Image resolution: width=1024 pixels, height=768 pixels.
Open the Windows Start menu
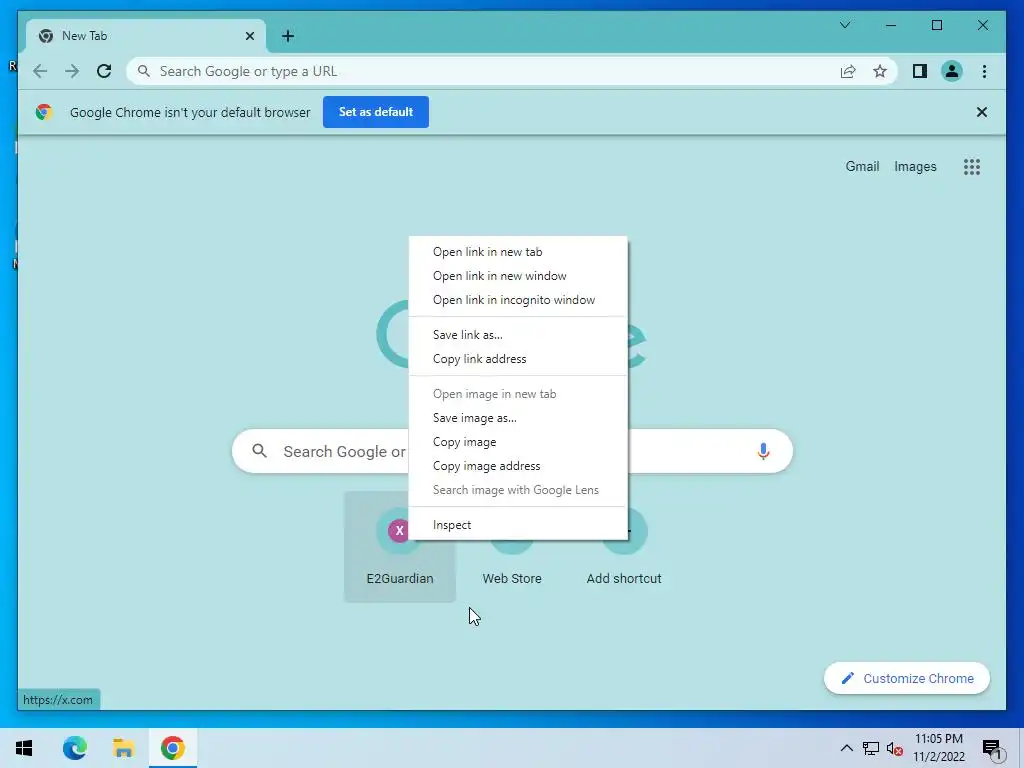pyautogui.click(x=24, y=748)
